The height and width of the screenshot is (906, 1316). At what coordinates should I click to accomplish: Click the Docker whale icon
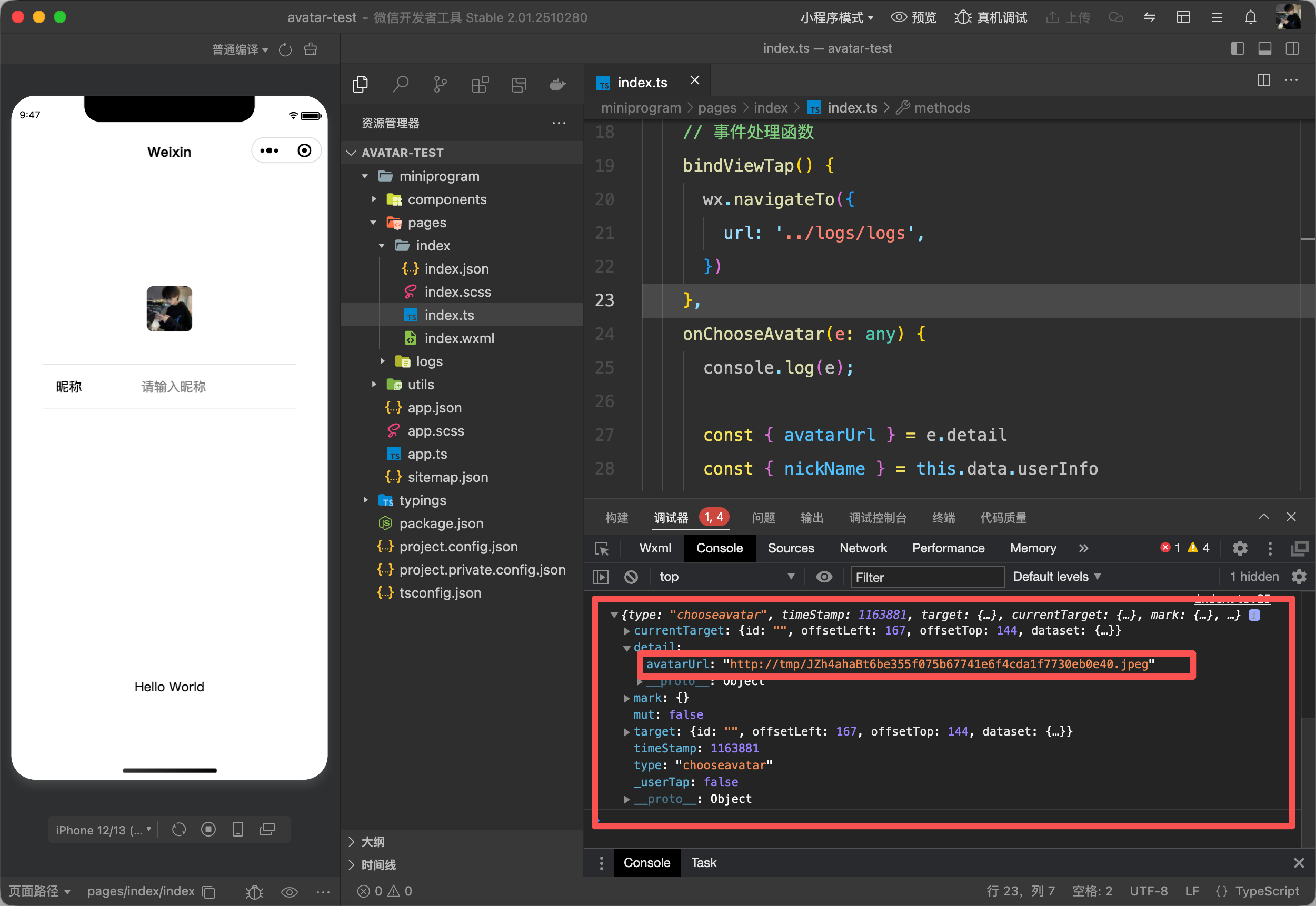pyautogui.click(x=557, y=85)
